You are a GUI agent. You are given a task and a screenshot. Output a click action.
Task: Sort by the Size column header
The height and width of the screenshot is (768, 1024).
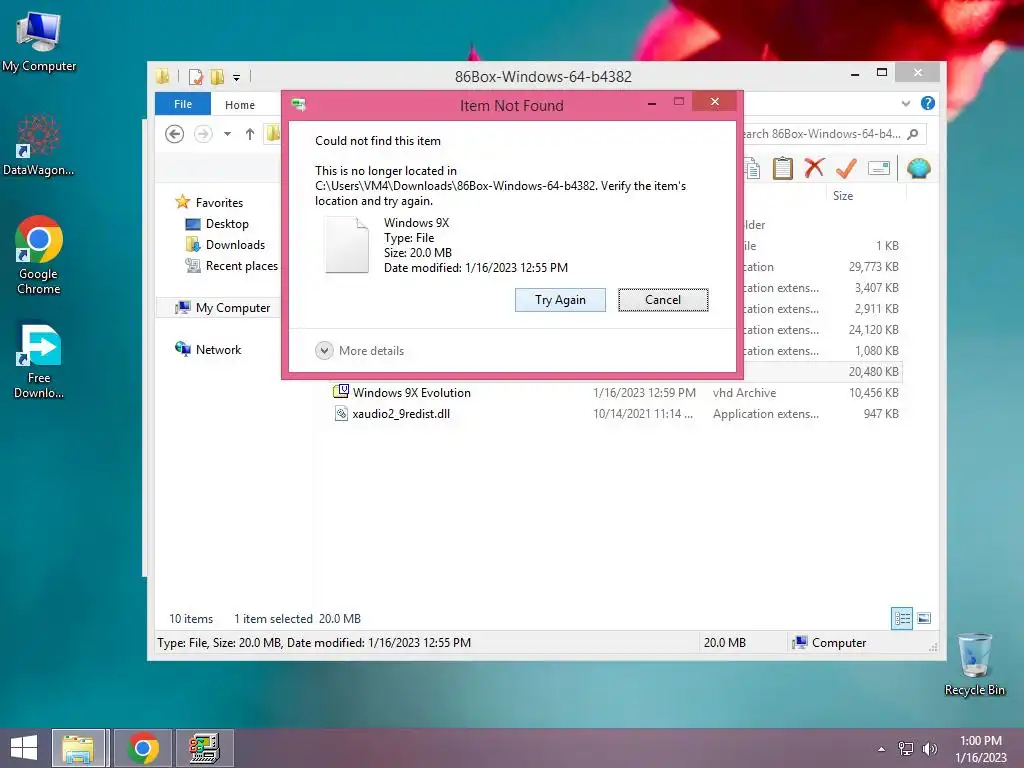[865, 195]
